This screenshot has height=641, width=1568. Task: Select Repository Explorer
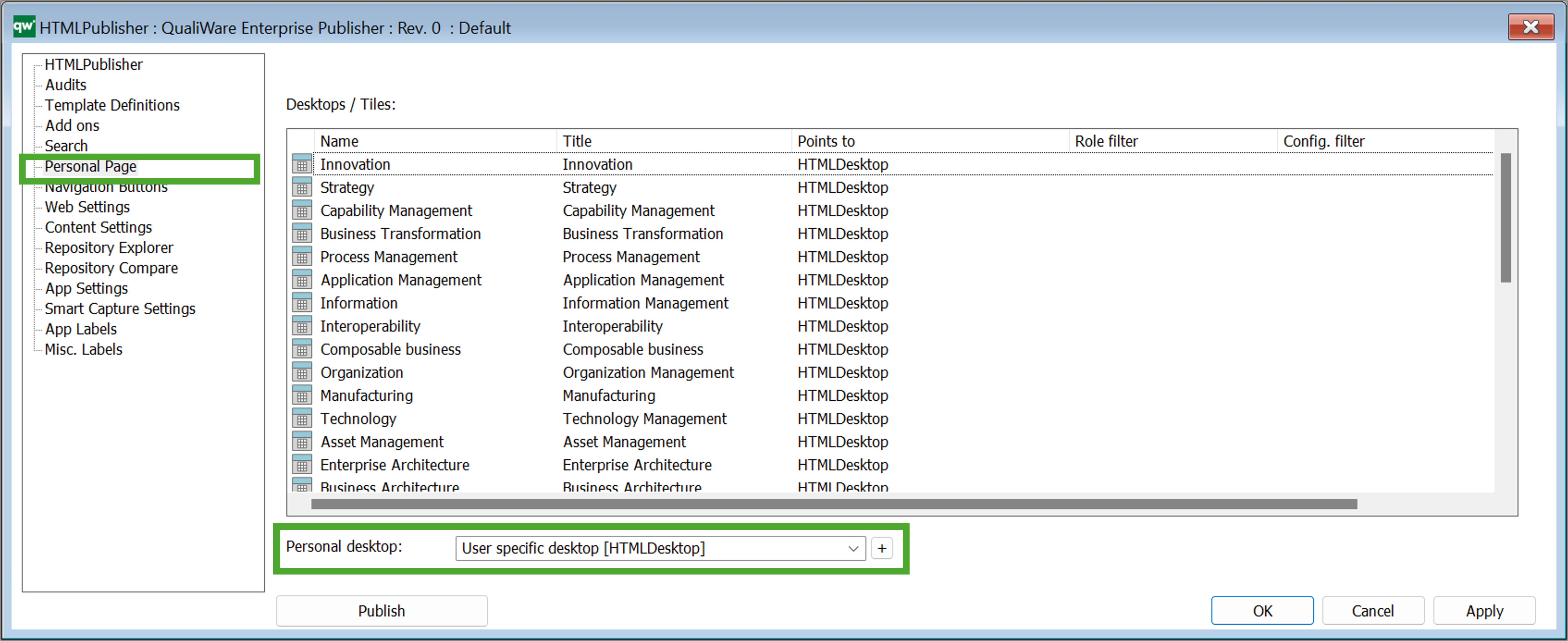point(109,247)
